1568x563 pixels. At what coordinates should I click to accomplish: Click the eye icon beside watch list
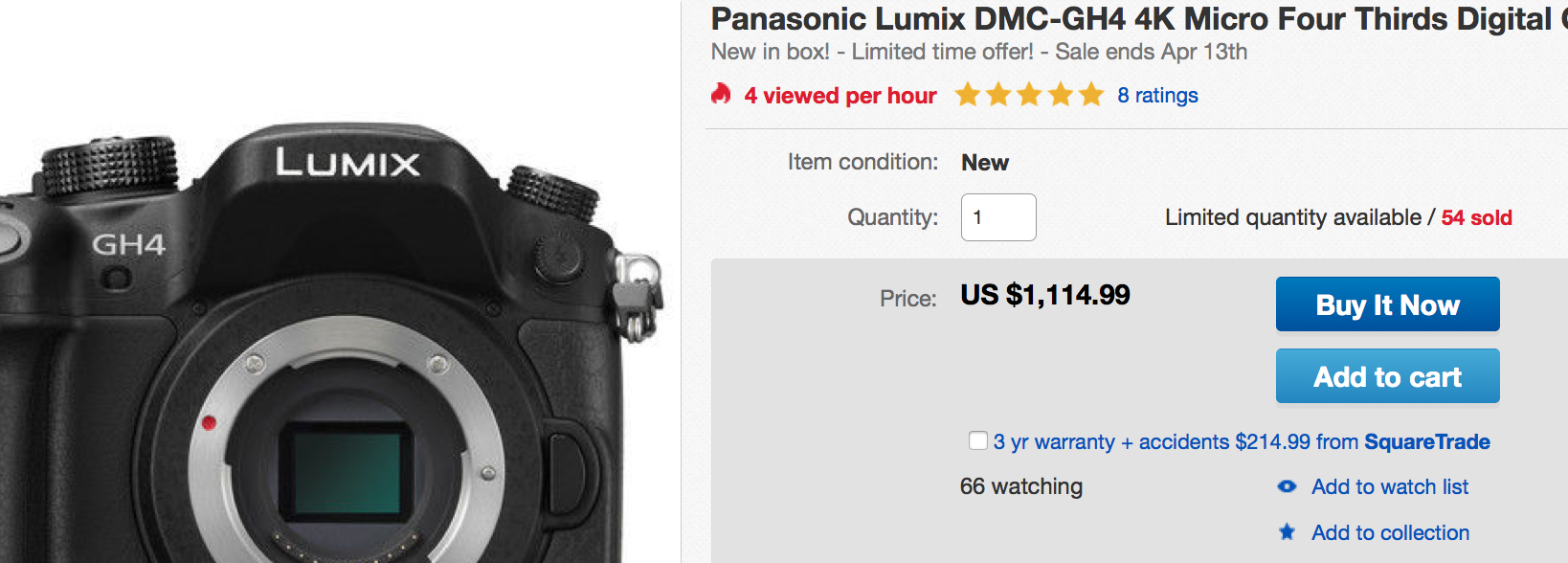pyautogui.click(x=1286, y=486)
